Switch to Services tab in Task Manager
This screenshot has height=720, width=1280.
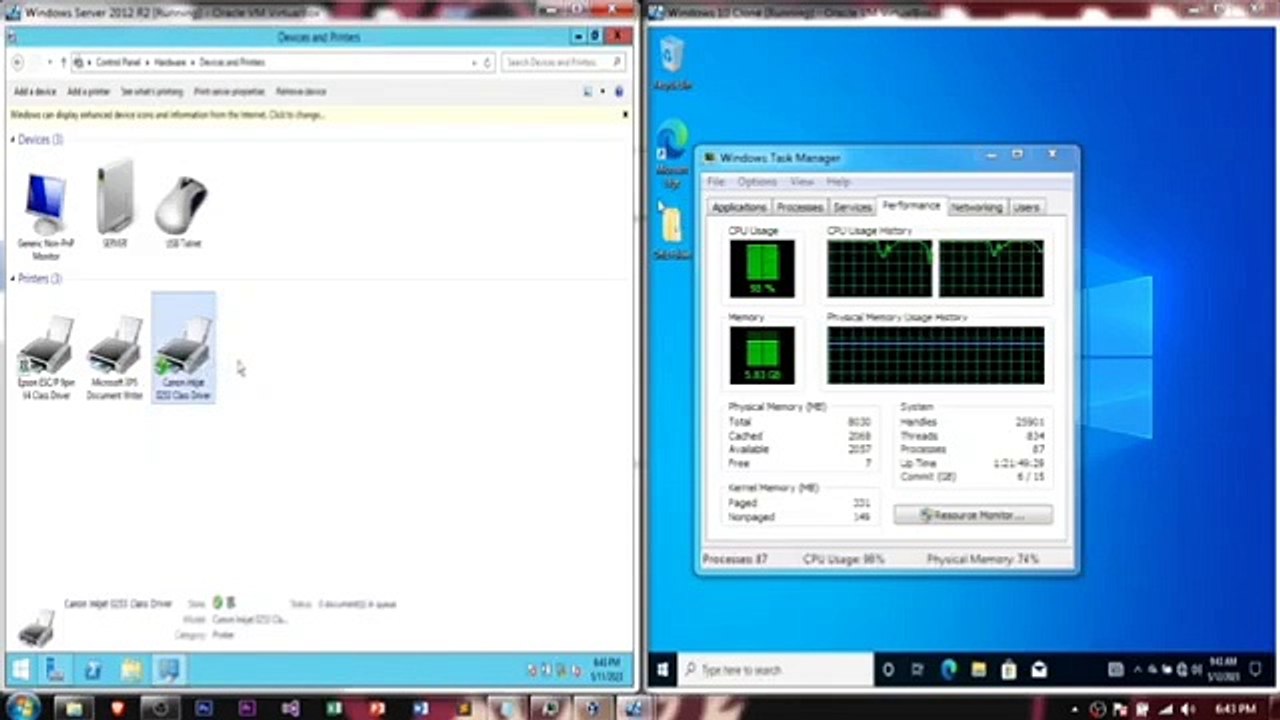click(x=852, y=207)
